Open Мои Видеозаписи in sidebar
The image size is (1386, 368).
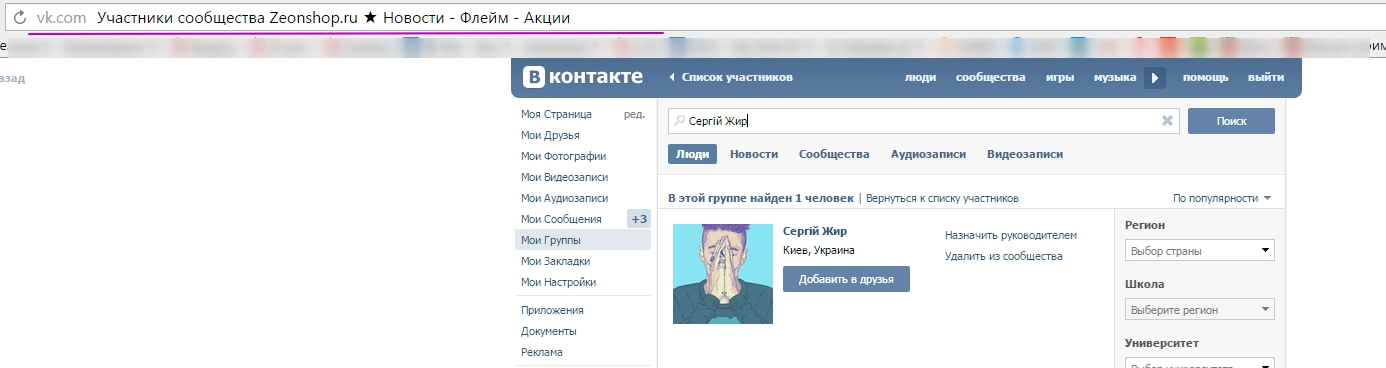coord(565,177)
